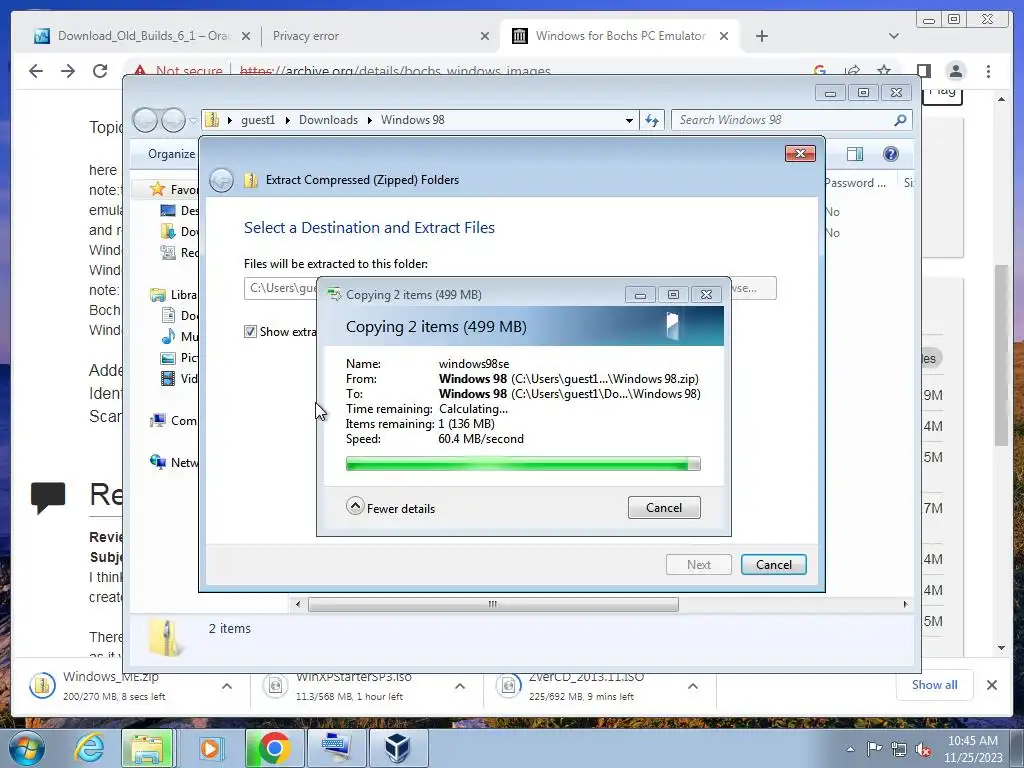Click Chrome share page icon
Image resolution: width=1024 pixels, height=768 pixels.
pyautogui.click(x=852, y=70)
